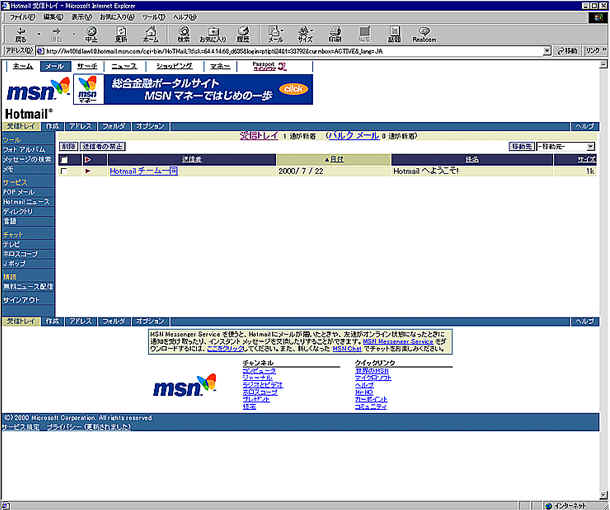Click the page scrollbar up arrow
610x510 pixels.
click(x=604, y=65)
